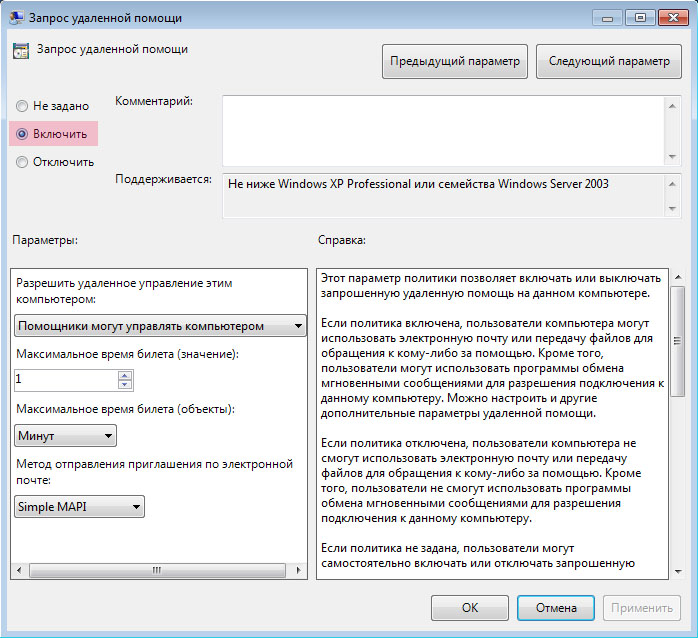Viewport: 698px width, 638px height.
Task: Click inside the 'Комментарий' text box
Action: pos(443,131)
